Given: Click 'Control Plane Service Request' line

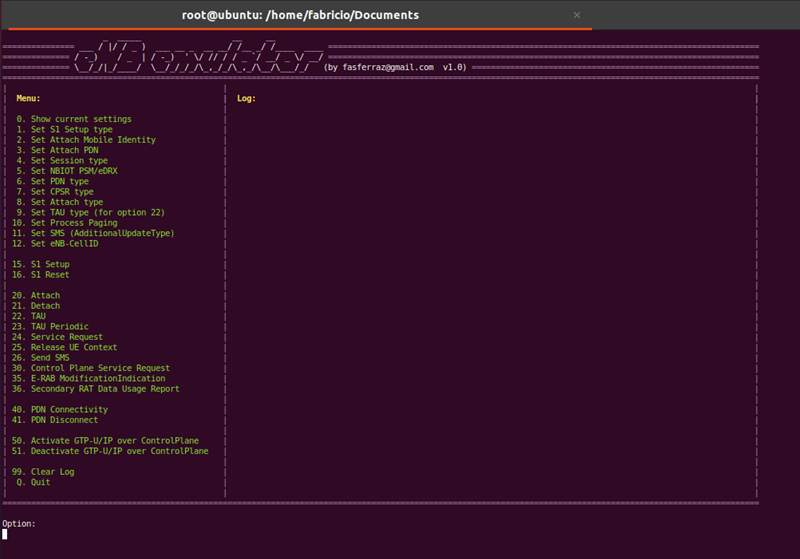Looking at the screenshot, I should coord(91,368).
